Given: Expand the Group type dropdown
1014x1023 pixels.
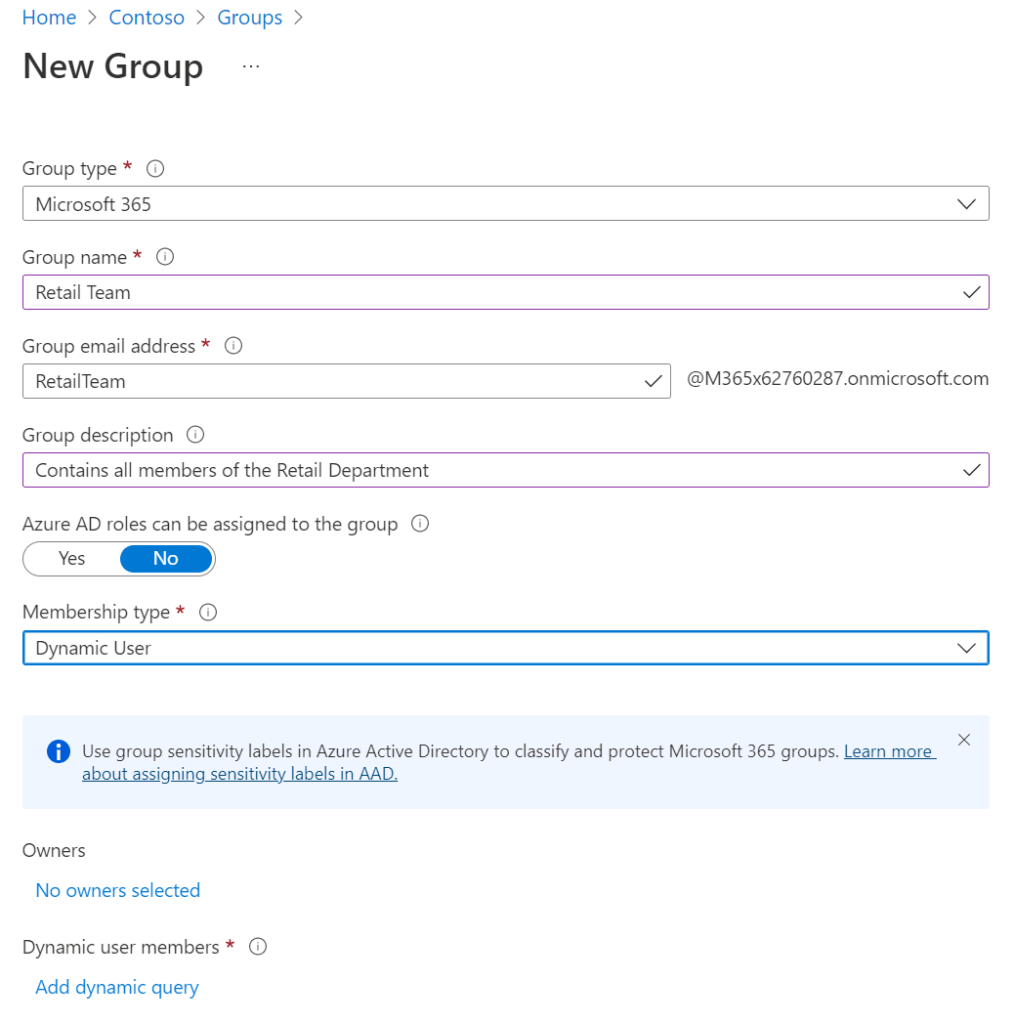Looking at the screenshot, I should (x=505, y=204).
